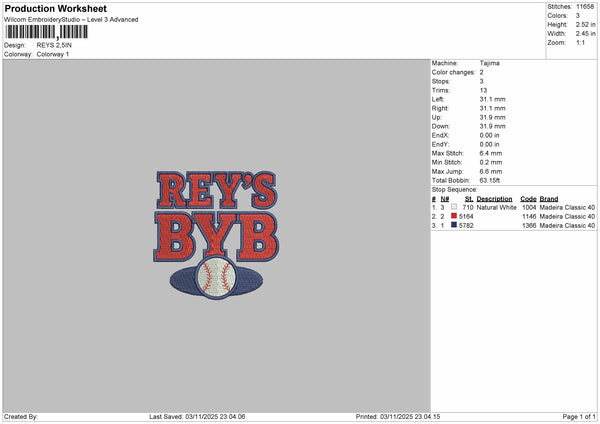Click 'Wilcom EmbroideryStudio – Level 3 Advanced' text
600x424 pixels.
pos(71,20)
